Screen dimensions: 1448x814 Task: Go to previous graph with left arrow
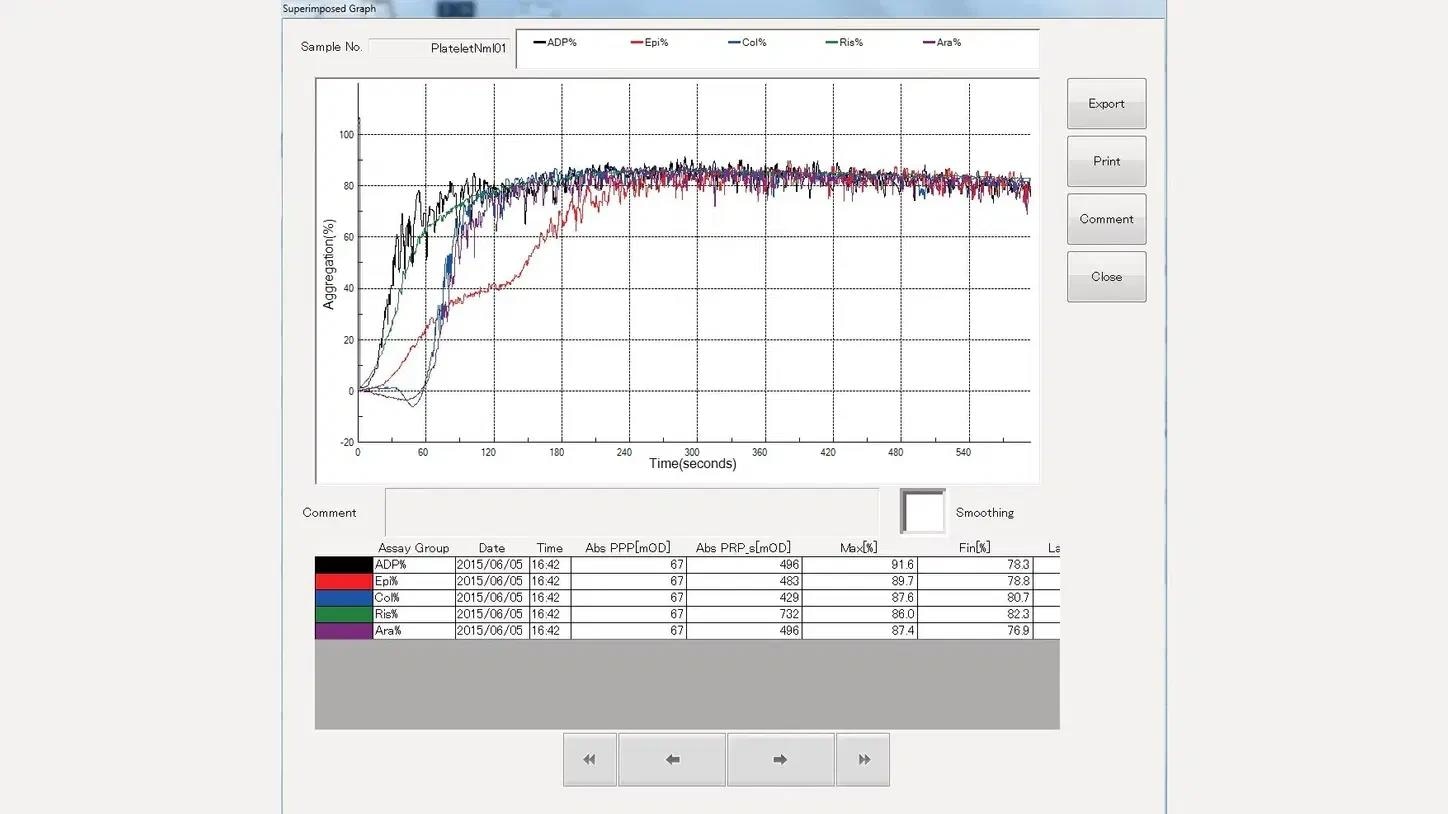coord(672,760)
